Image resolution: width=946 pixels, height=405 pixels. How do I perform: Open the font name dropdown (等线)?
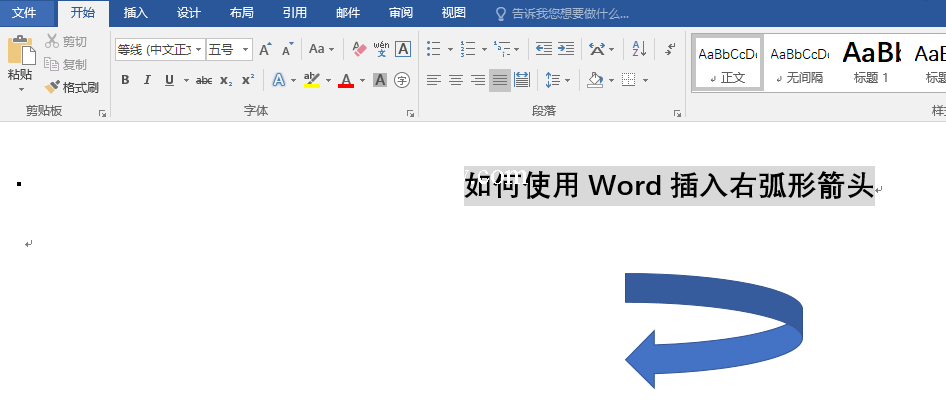pyautogui.click(x=198, y=49)
